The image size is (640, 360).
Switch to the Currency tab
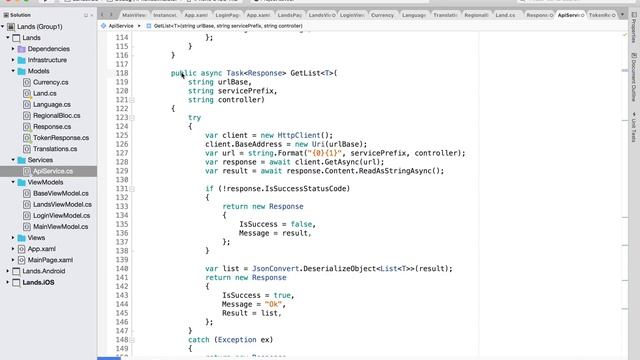point(382,15)
